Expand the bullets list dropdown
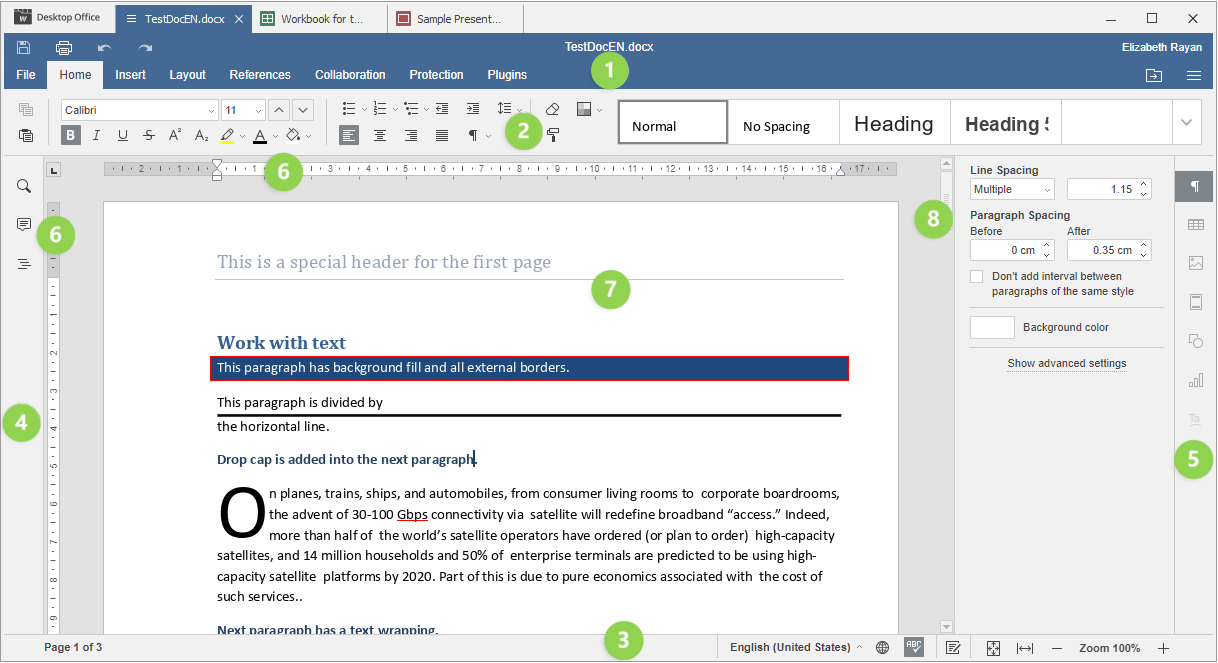Image resolution: width=1218 pixels, height=663 pixels. (364, 109)
